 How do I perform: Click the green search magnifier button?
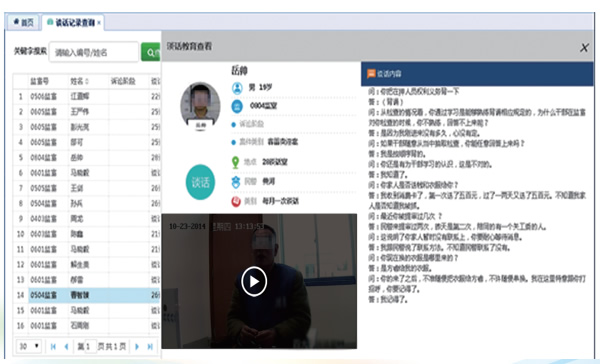pyautogui.click(x=151, y=52)
